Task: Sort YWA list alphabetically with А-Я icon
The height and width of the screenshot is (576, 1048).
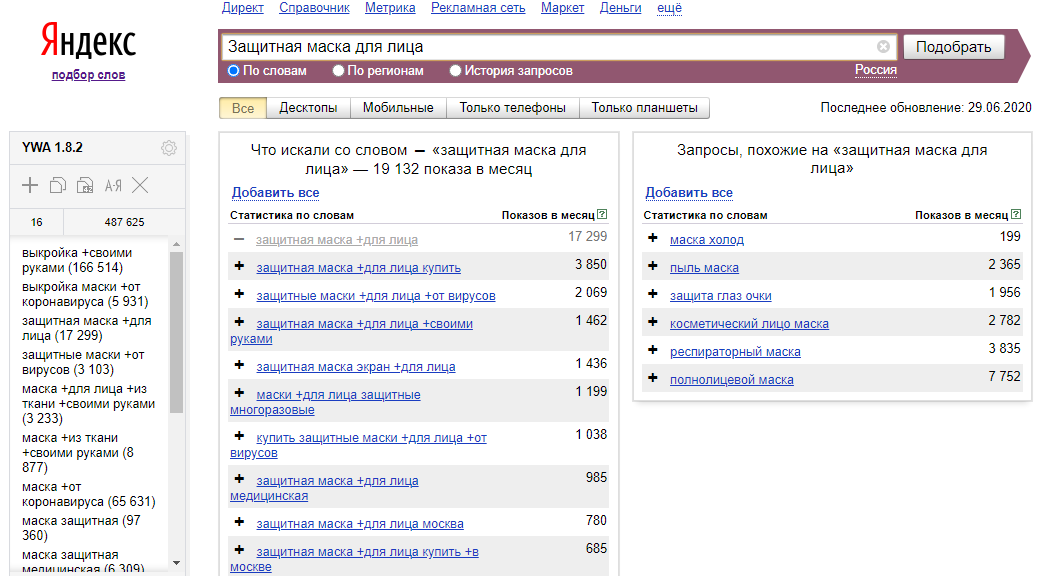Action: 113,185
